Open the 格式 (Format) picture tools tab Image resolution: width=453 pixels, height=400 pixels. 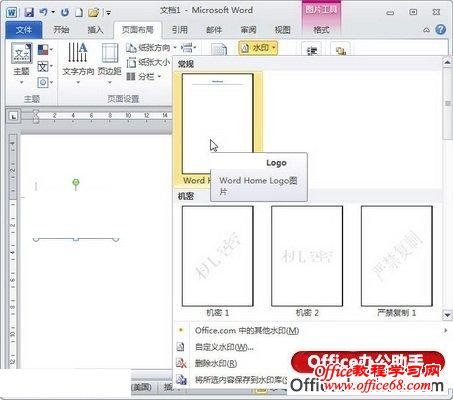[321, 30]
